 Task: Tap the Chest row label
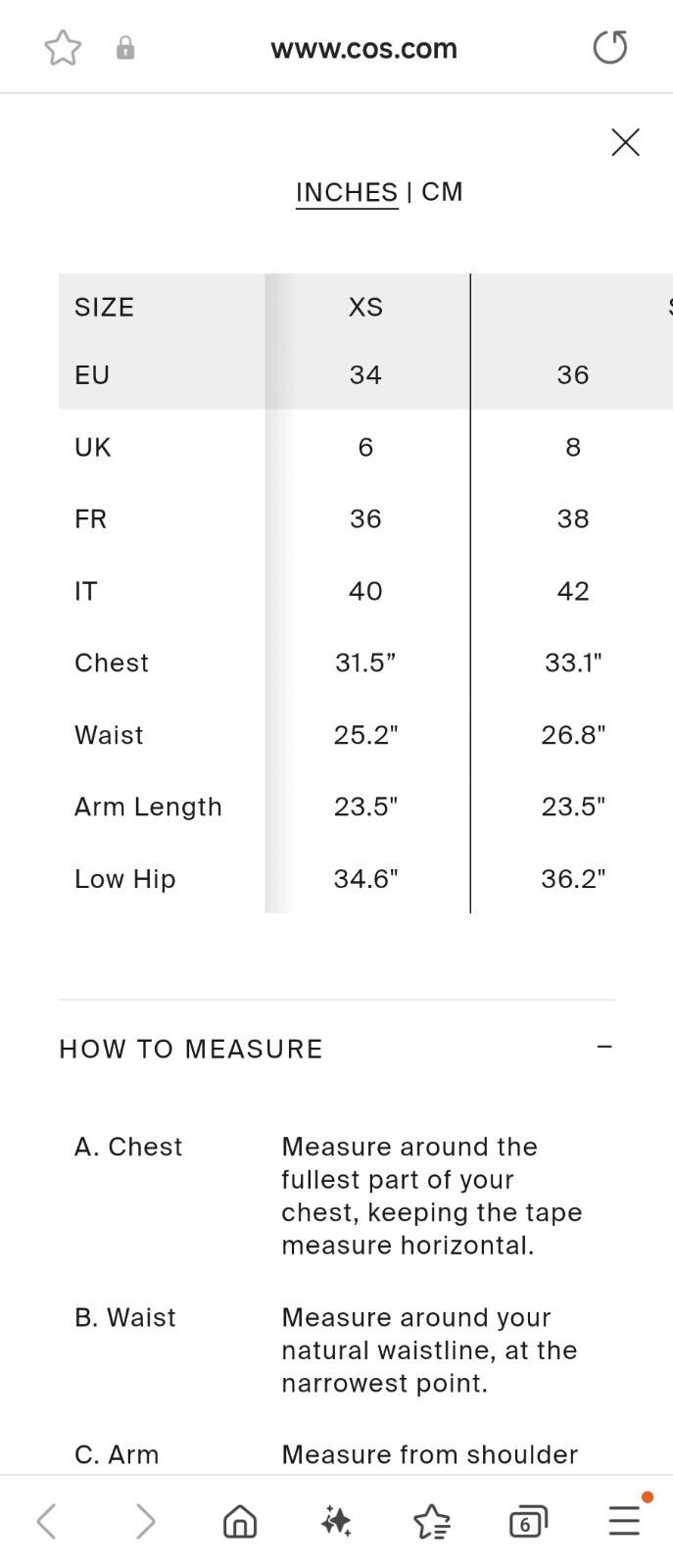(x=112, y=663)
